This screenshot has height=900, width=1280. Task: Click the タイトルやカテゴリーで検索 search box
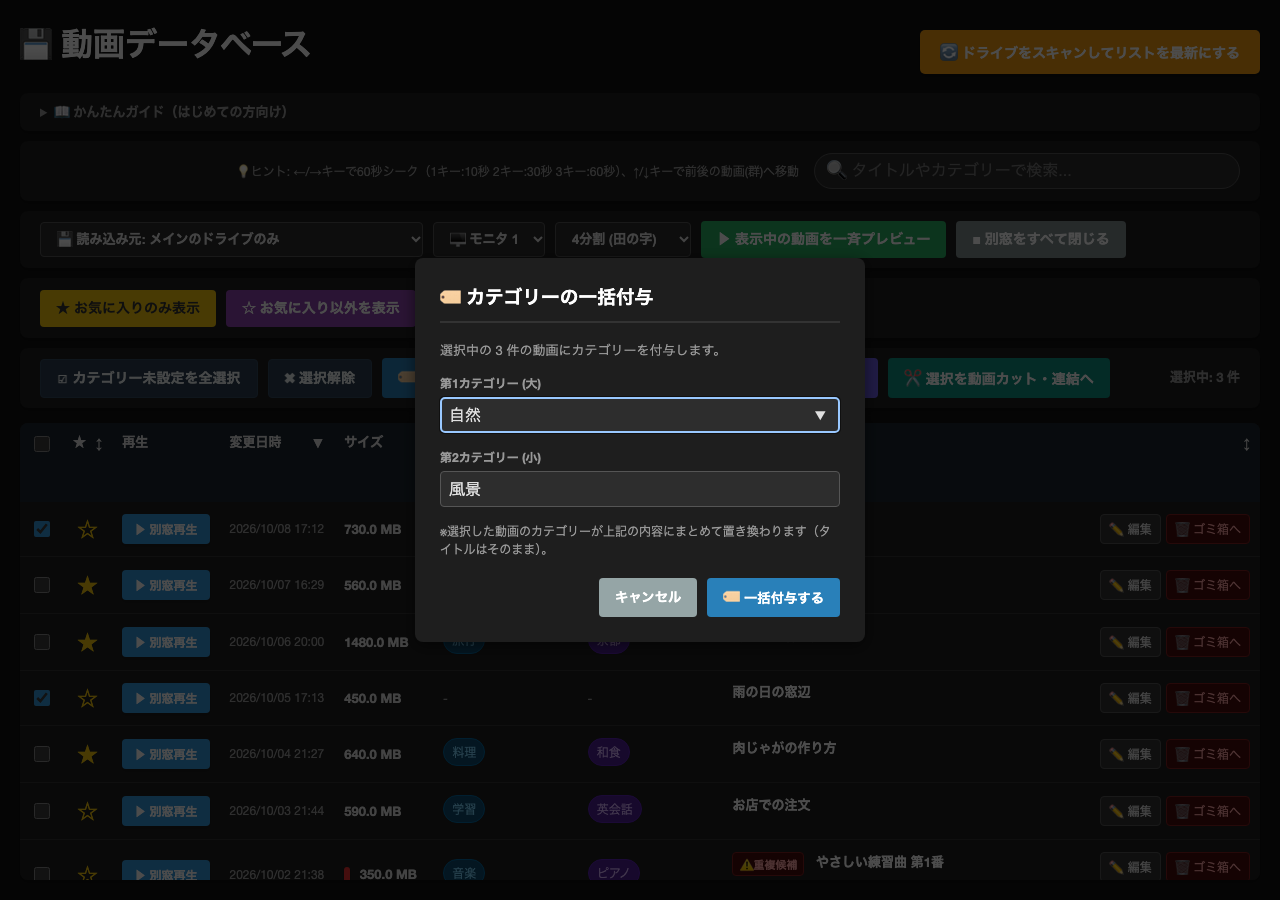[1027, 171]
